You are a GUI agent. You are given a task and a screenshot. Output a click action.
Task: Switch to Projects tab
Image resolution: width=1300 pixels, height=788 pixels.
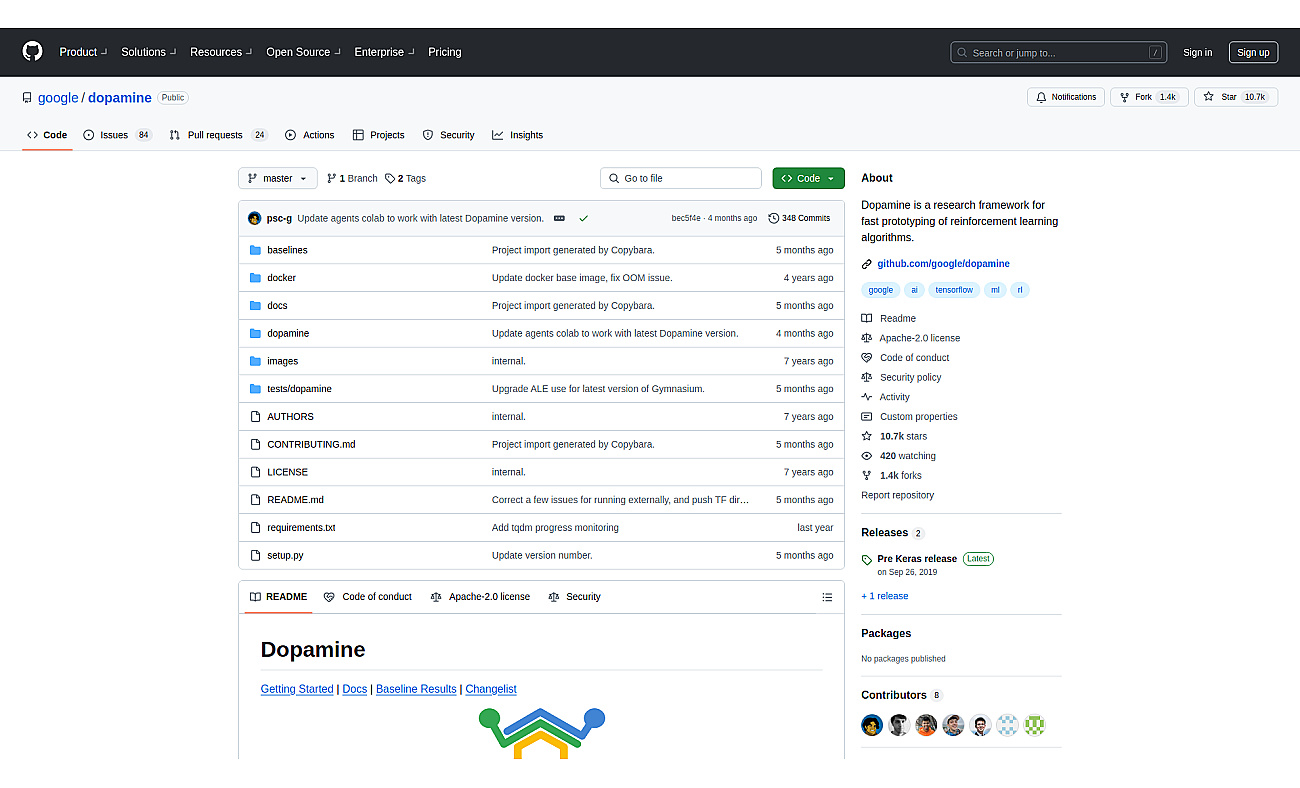pyautogui.click(x=378, y=135)
